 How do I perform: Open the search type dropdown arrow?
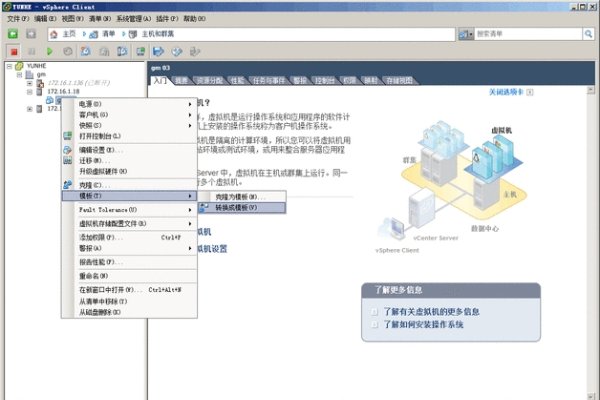[470, 33]
